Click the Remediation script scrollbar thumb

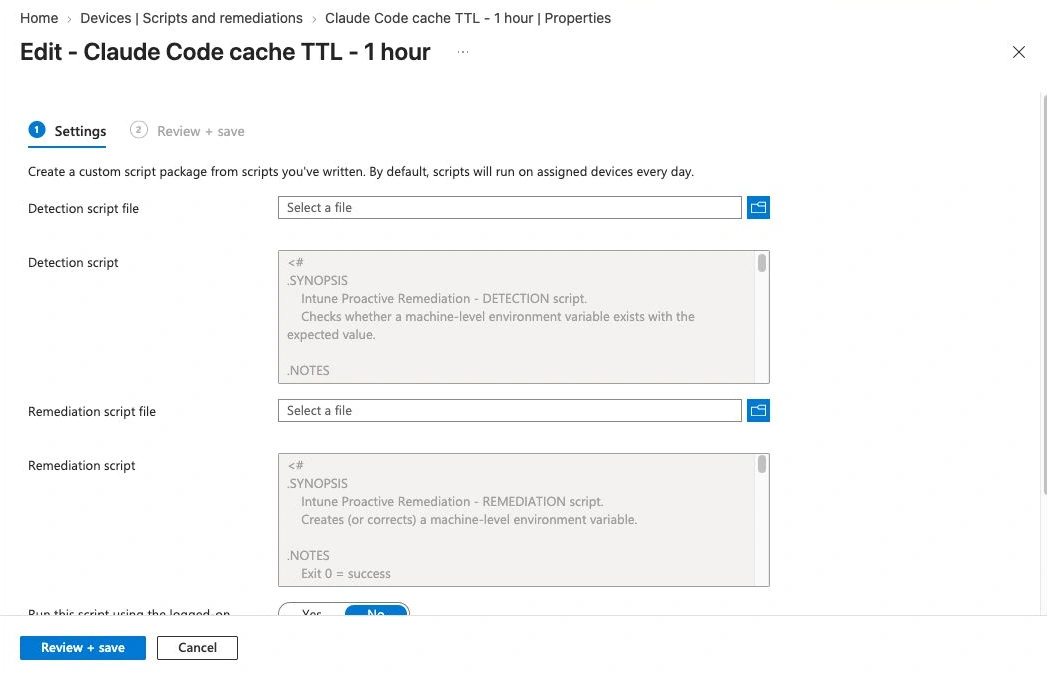(761, 464)
